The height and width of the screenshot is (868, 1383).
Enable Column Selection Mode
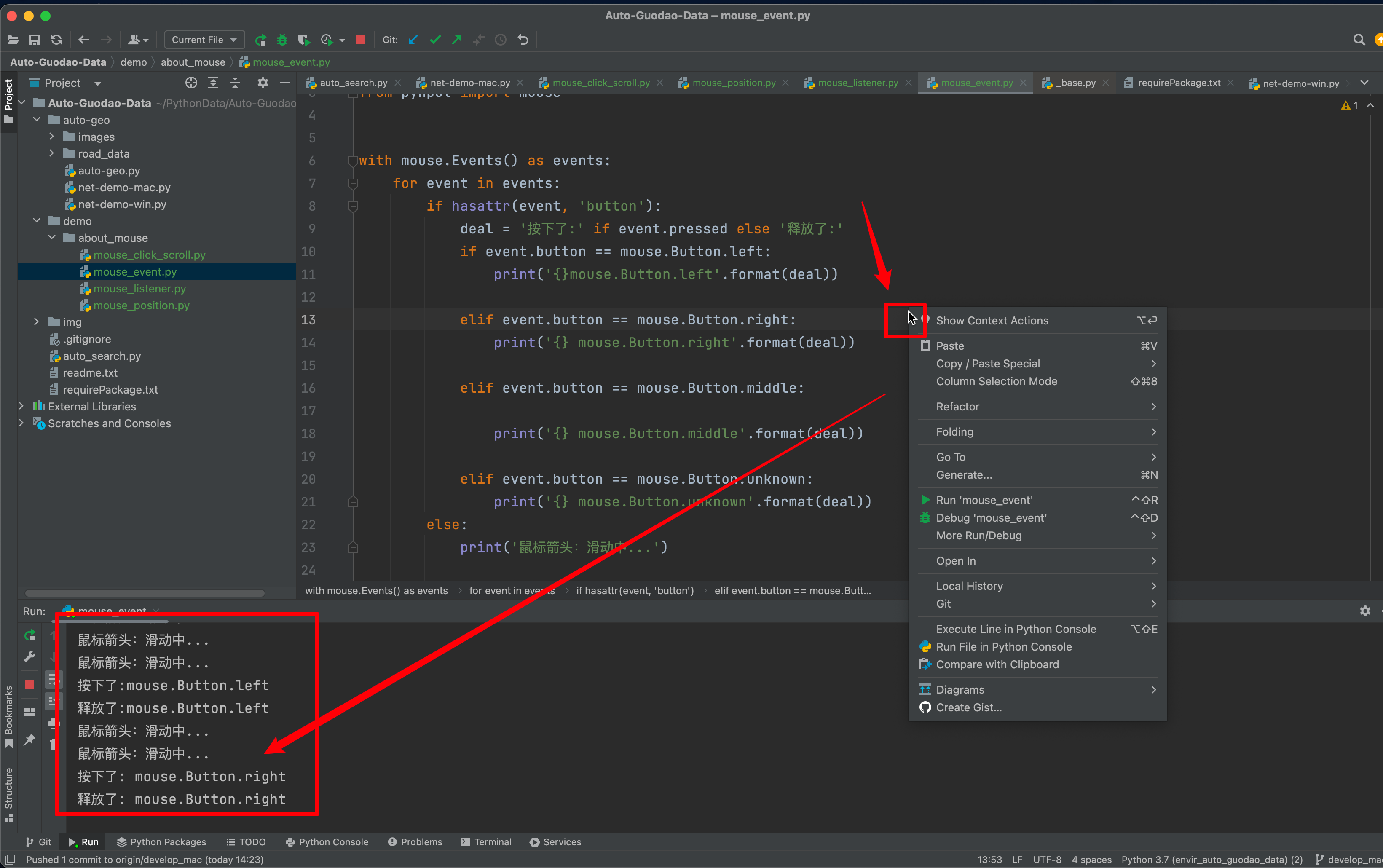(x=997, y=381)
